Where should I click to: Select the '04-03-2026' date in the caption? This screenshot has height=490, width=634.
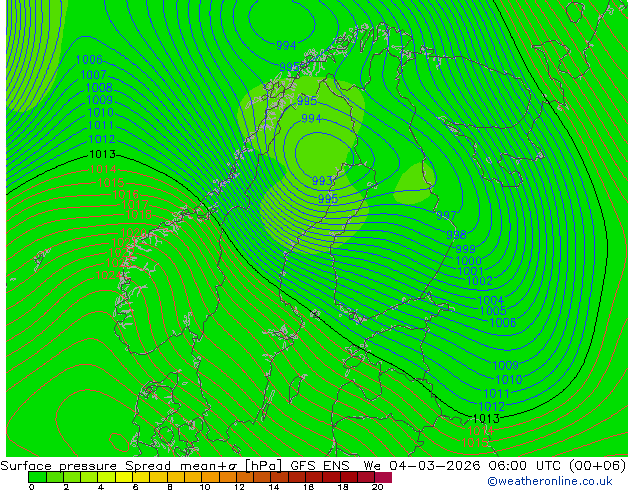tap(435, 466)
